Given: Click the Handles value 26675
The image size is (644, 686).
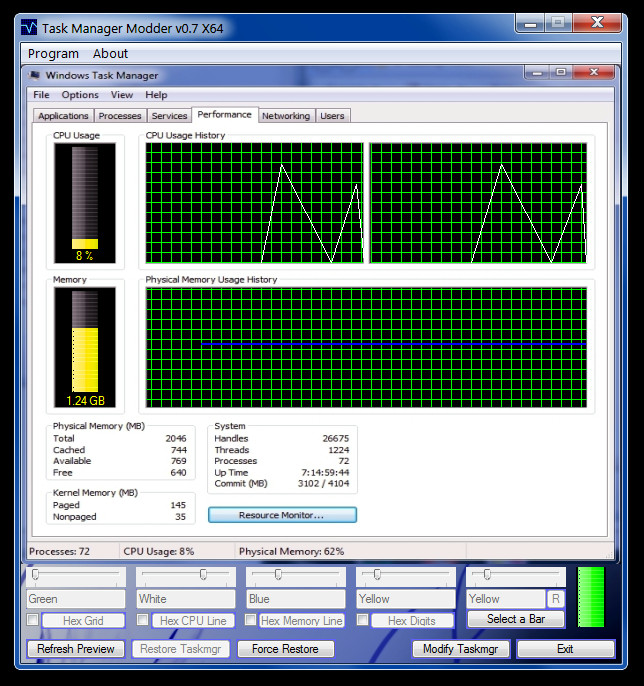Looking at the screenshot, I should 336,438.
